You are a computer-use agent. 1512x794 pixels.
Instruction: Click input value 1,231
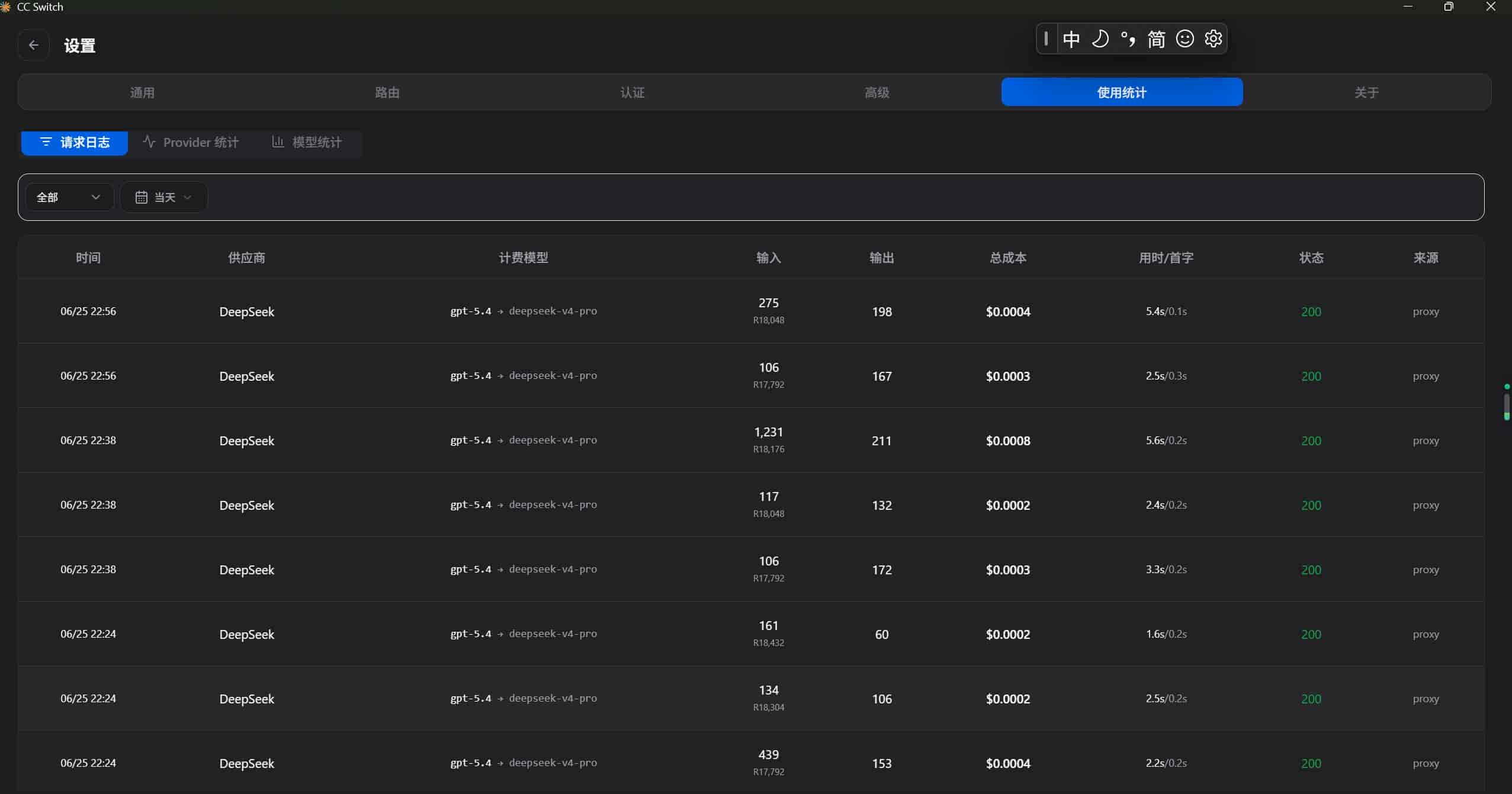tap(769, 432)
